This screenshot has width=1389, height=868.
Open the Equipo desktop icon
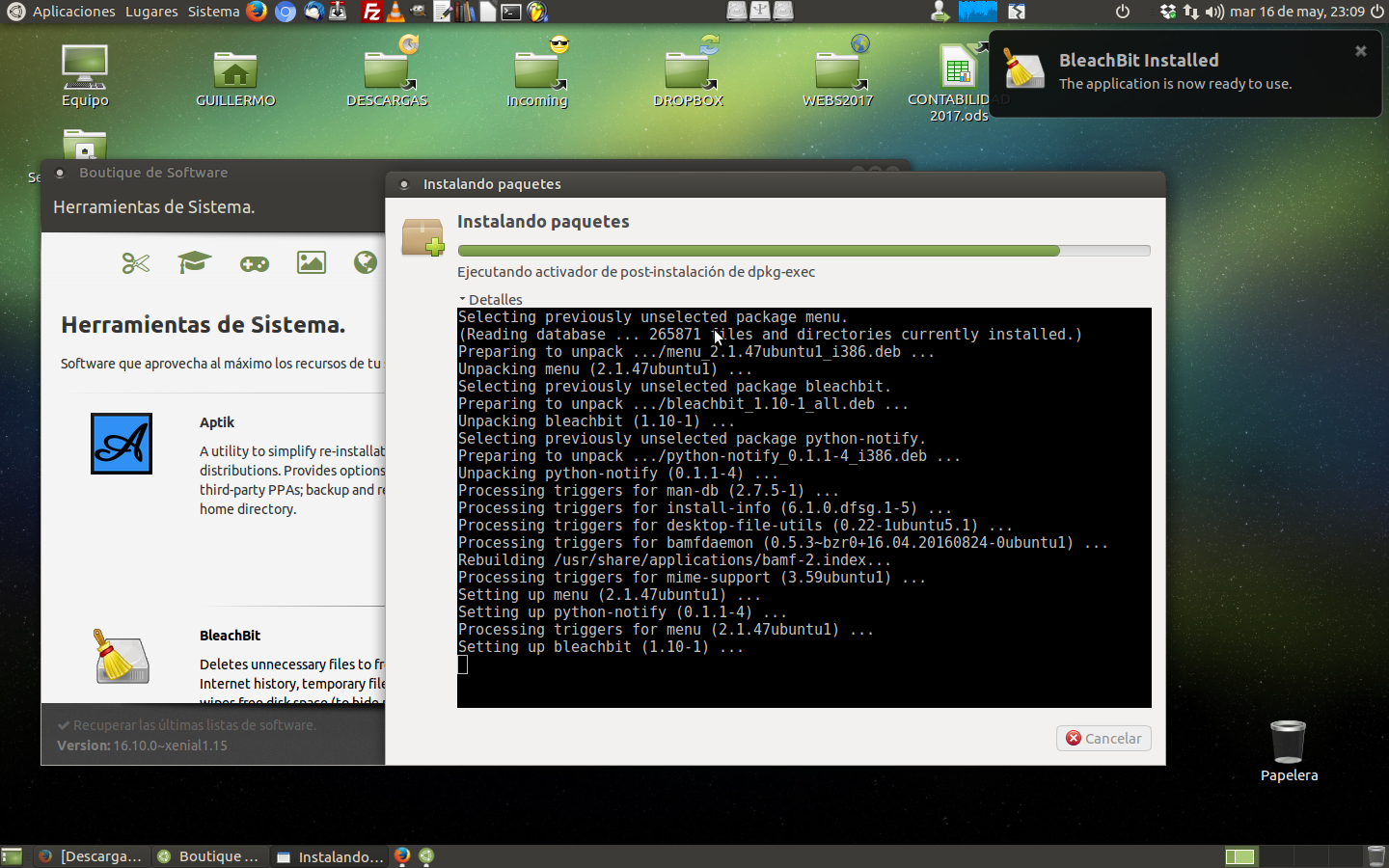point(85,75)
